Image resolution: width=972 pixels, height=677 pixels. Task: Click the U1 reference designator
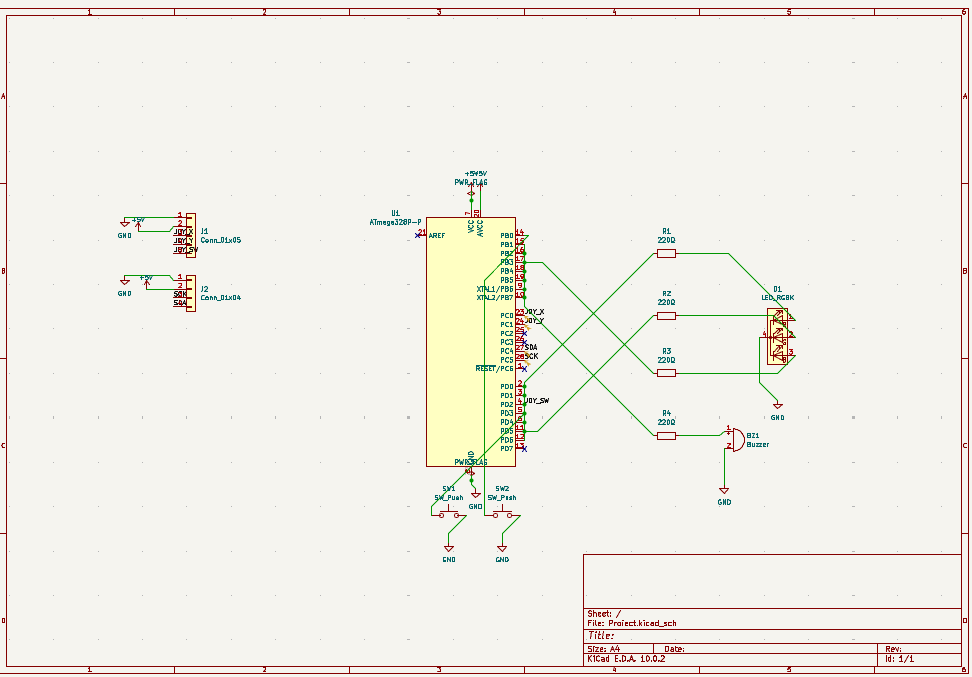(395, 213)
